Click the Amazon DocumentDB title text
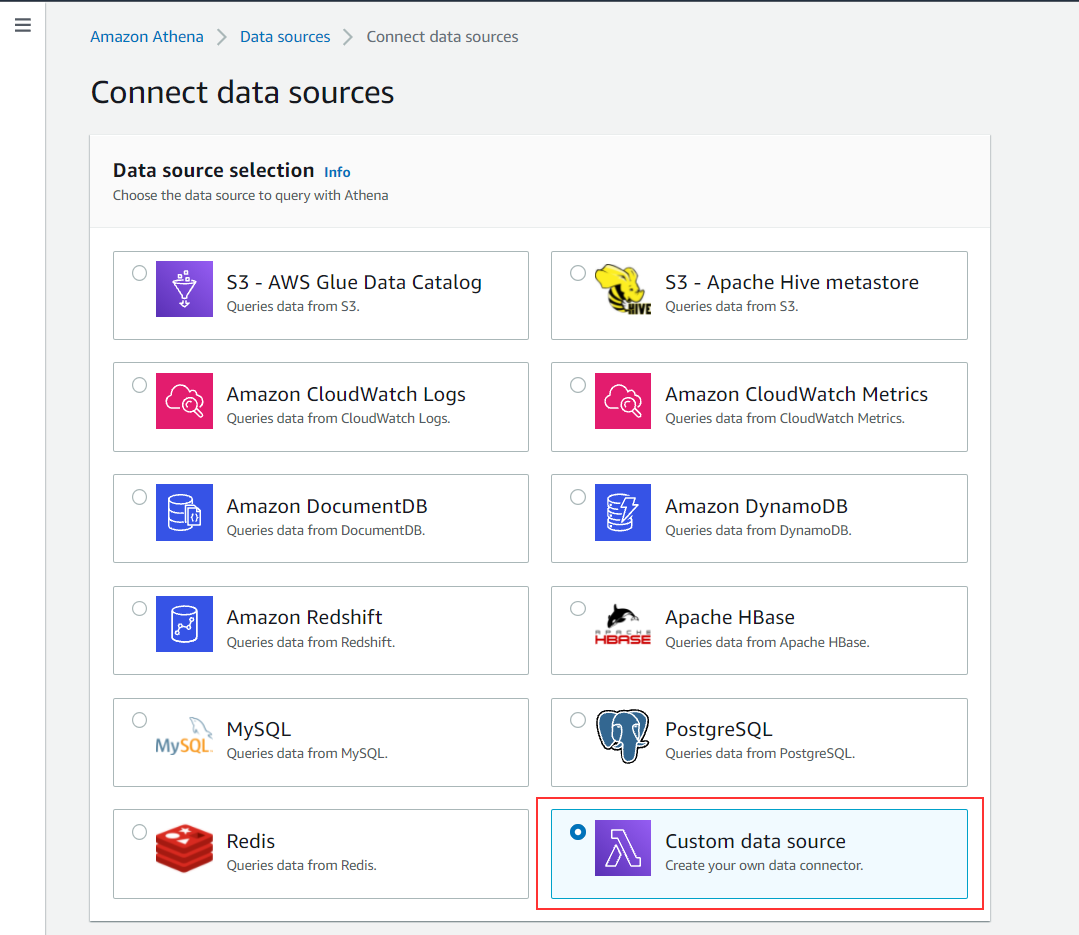Image resolution: width=1079 pixels, height=935 pixels. 327,506
